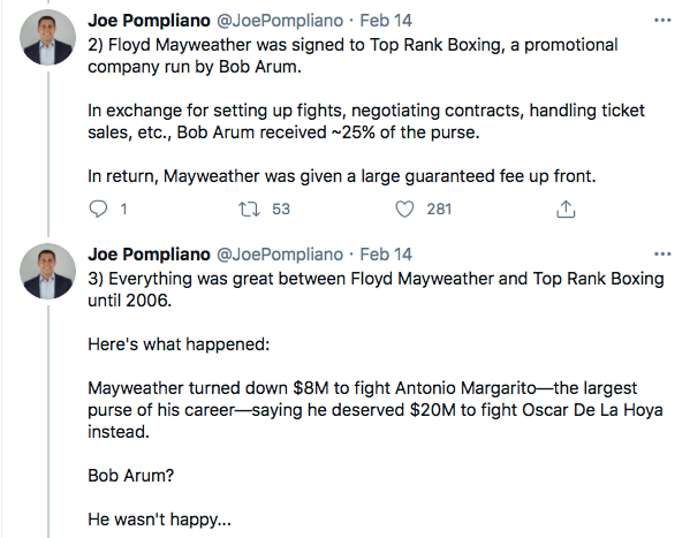Open the more options menu on the first tweet
The image size is (690, 538).
(x=661, y=20)
